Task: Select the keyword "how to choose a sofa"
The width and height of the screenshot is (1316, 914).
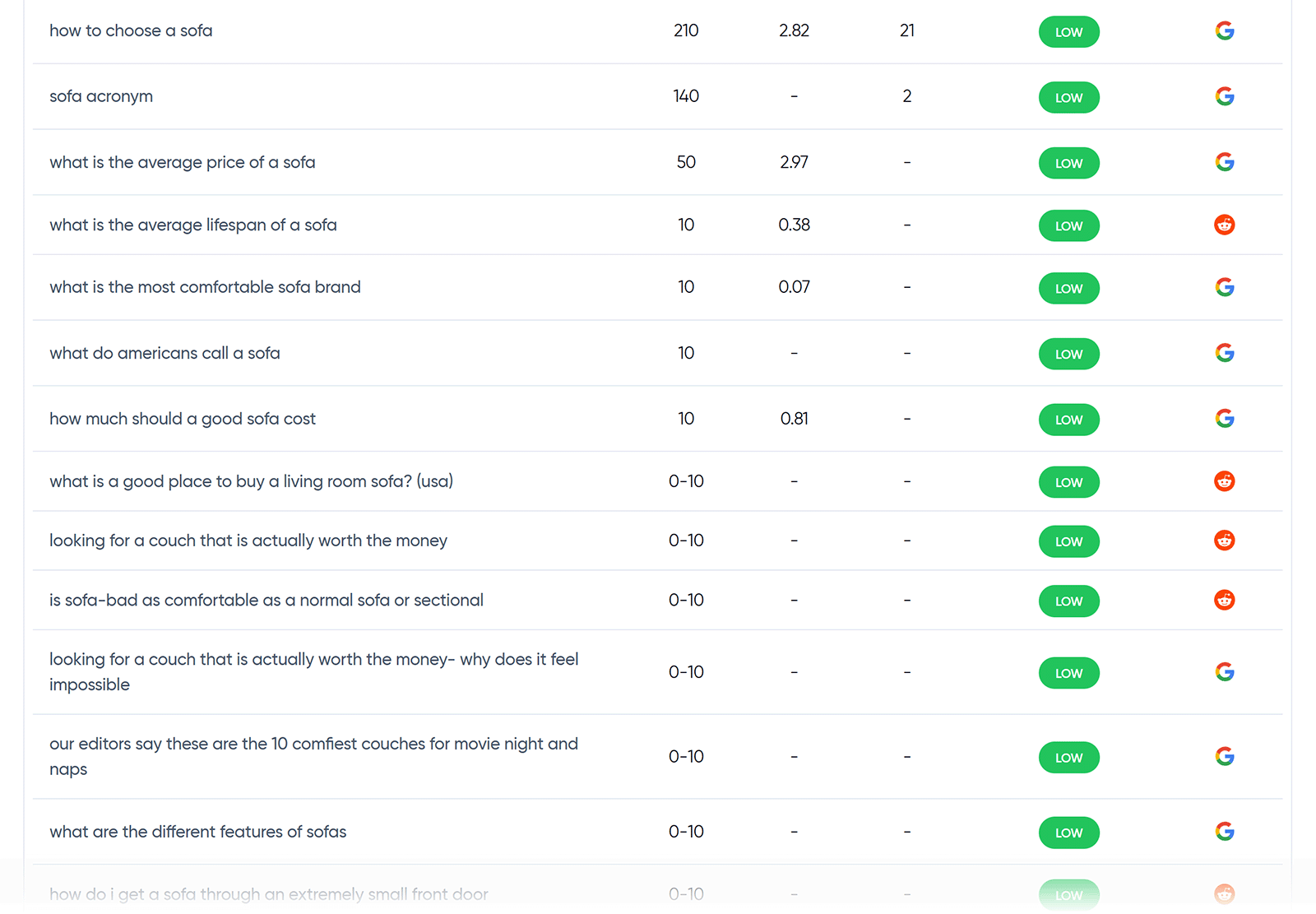Action: (131, 30)
